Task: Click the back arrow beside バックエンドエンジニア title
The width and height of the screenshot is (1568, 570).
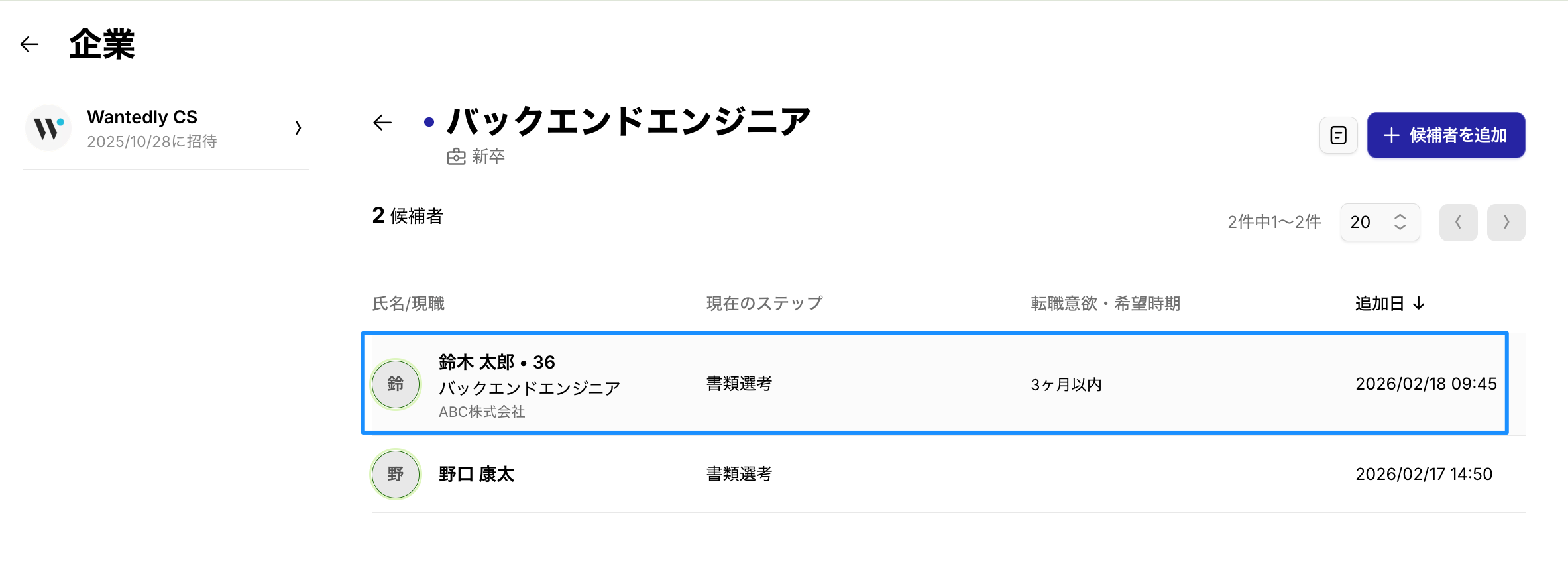Action: point(382,123)
